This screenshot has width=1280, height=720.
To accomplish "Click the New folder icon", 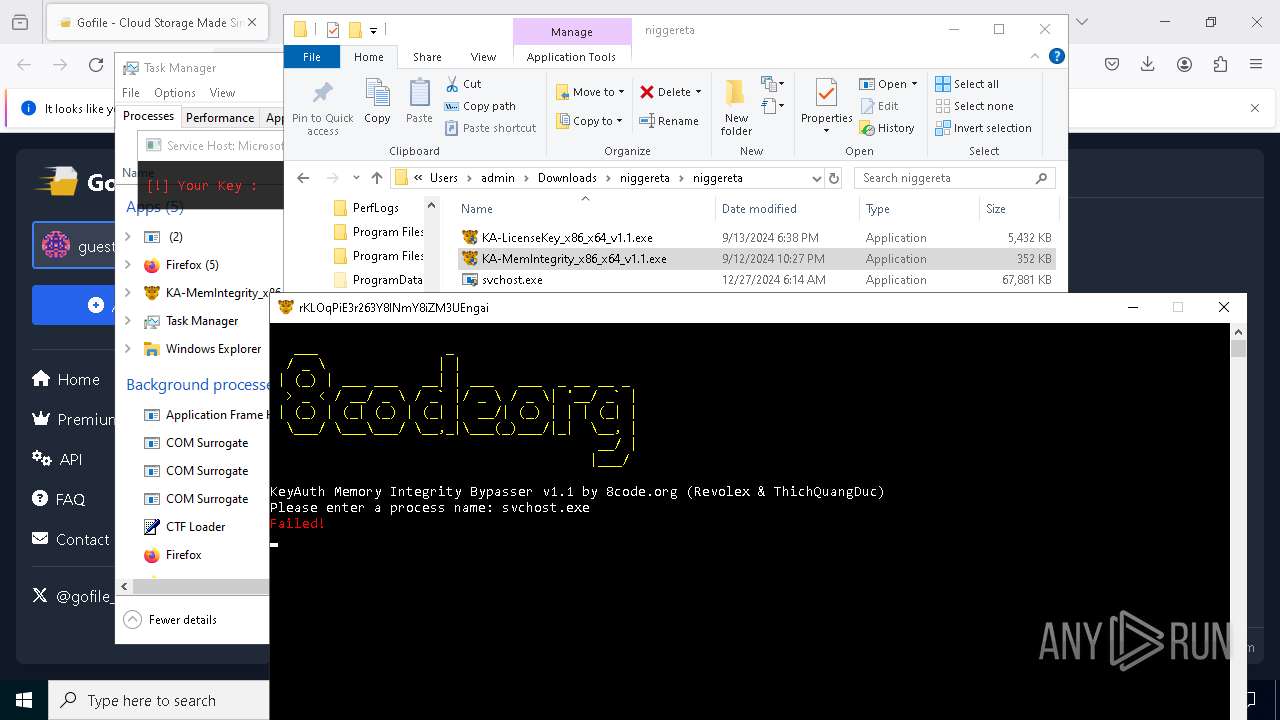I will coord(736,92).
